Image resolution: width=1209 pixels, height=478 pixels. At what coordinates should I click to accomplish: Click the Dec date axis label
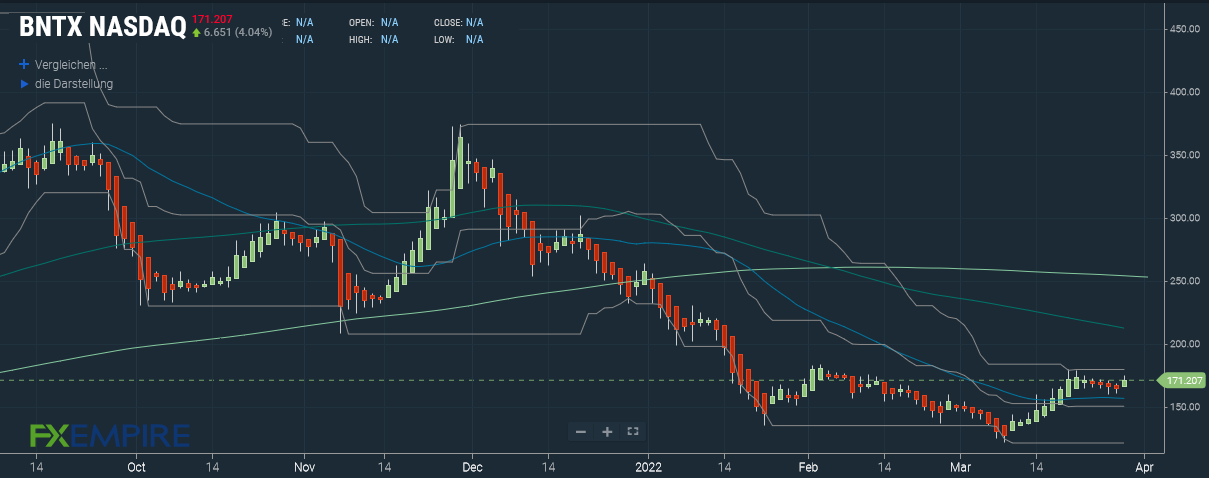click(x=473, y=466)
